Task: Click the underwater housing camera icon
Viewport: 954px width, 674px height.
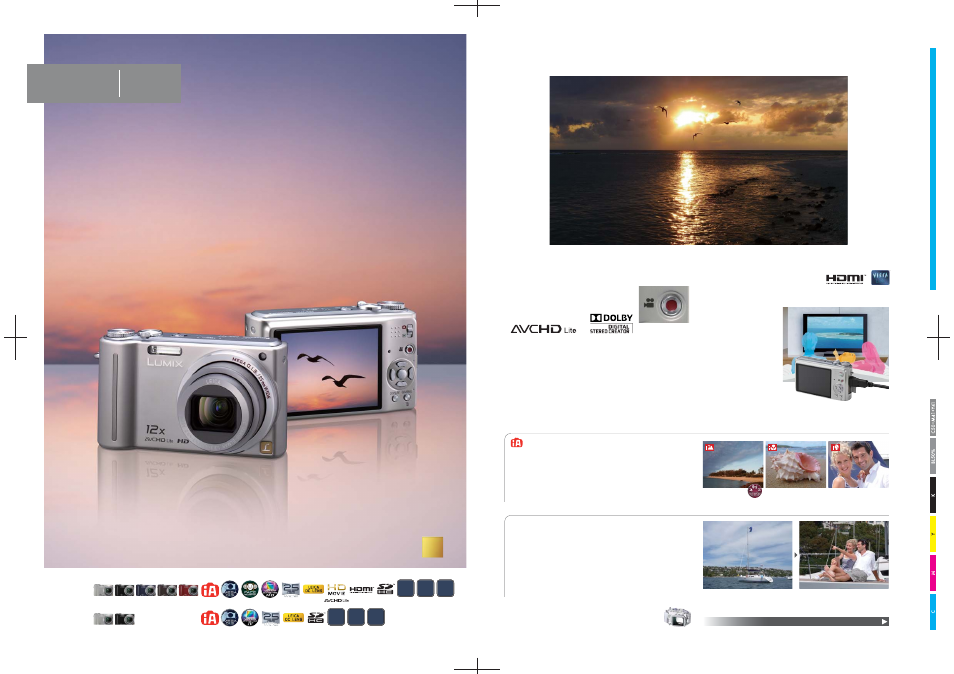Action: (x=677, y=616)
